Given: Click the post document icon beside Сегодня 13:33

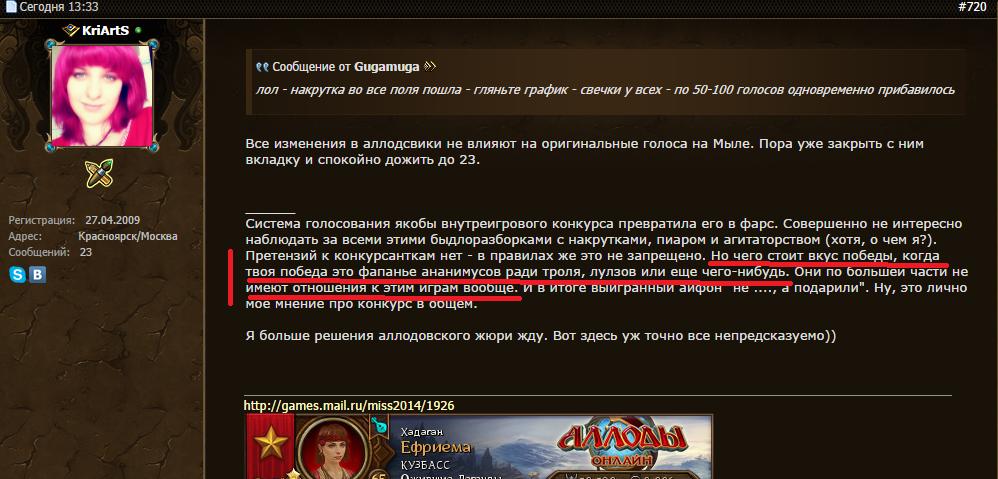Looking at the screenshot, I should 10,8.
